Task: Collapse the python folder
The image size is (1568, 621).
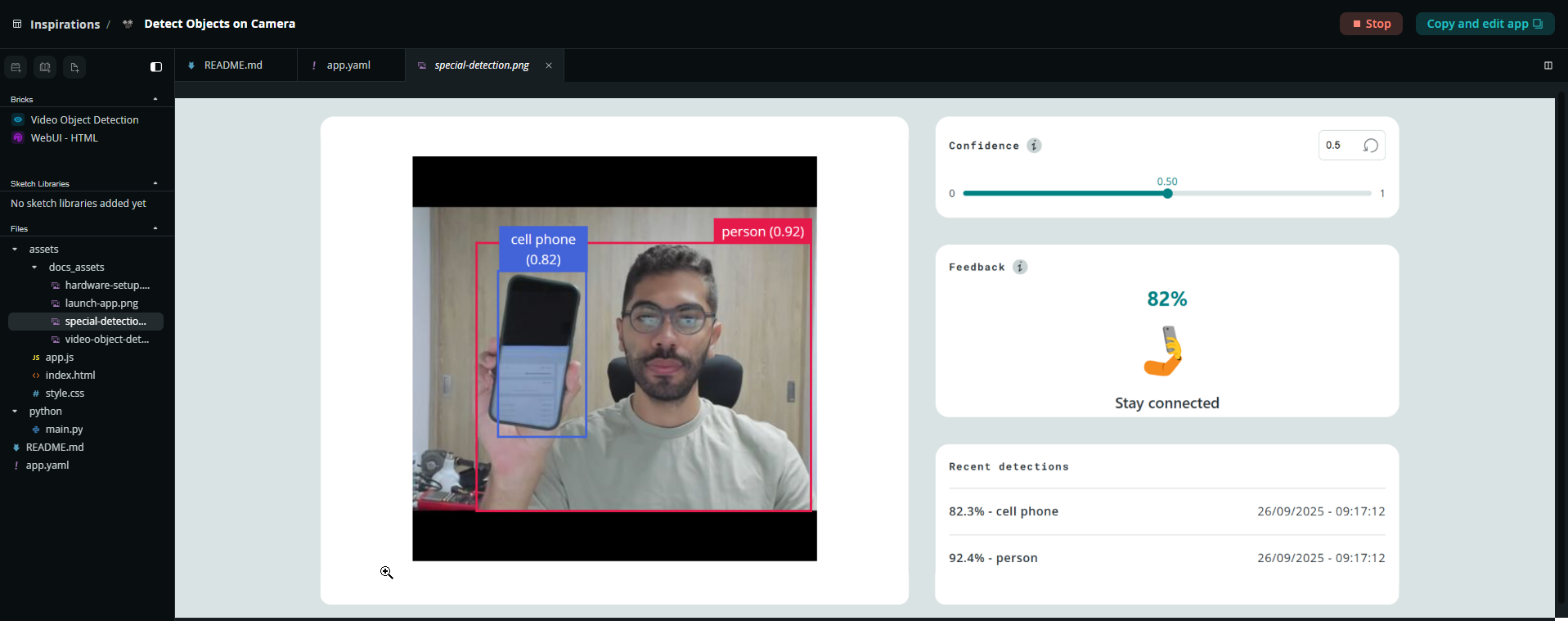Action: point(15,411)
